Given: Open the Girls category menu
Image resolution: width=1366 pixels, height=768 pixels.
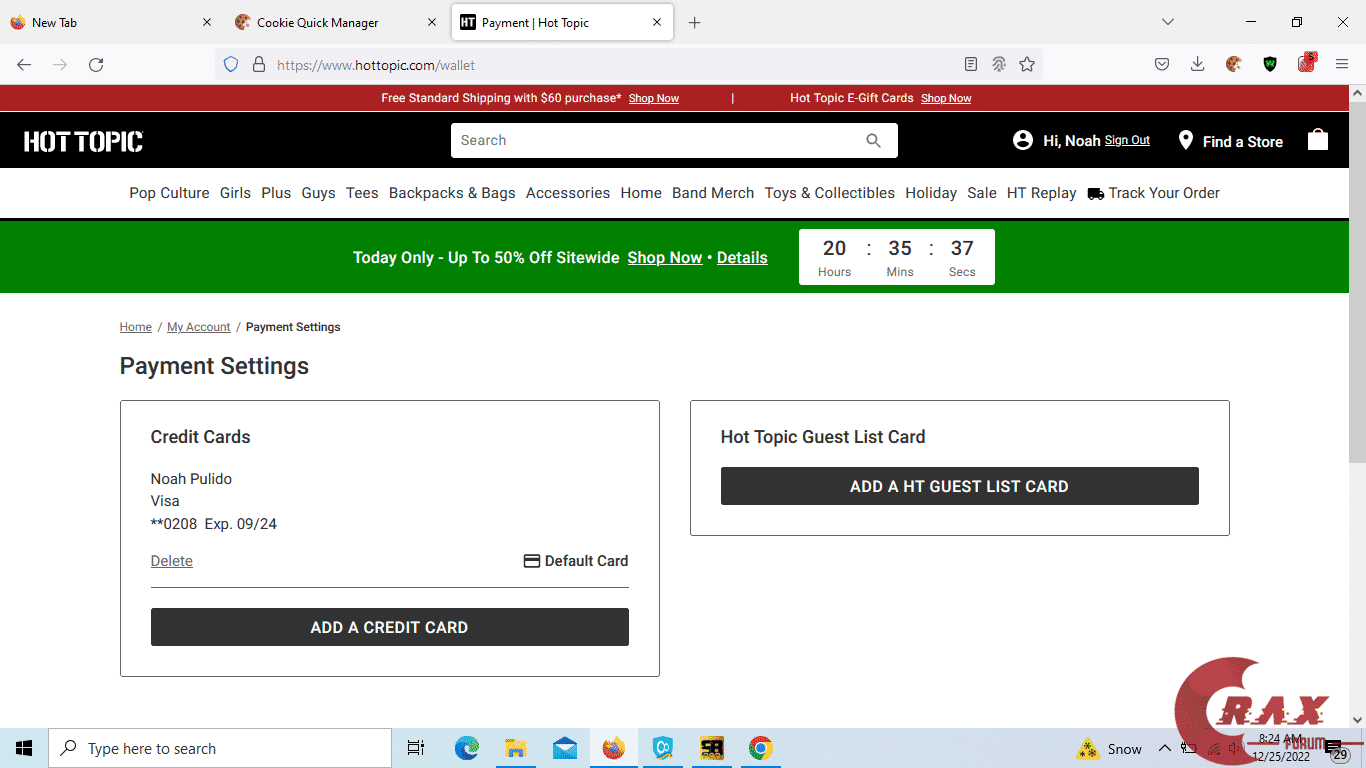Looking at the screenshot, I should point(235,193).
